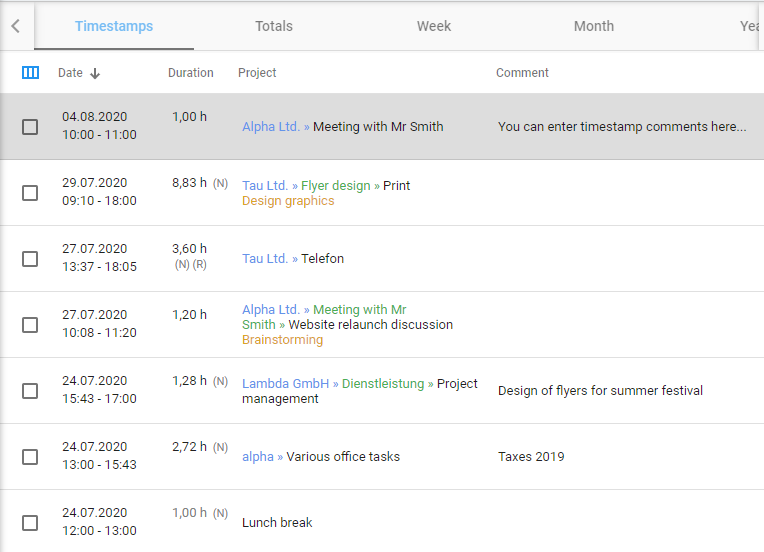
Task: Click the timestamp comment on first row
Action: 622,127
